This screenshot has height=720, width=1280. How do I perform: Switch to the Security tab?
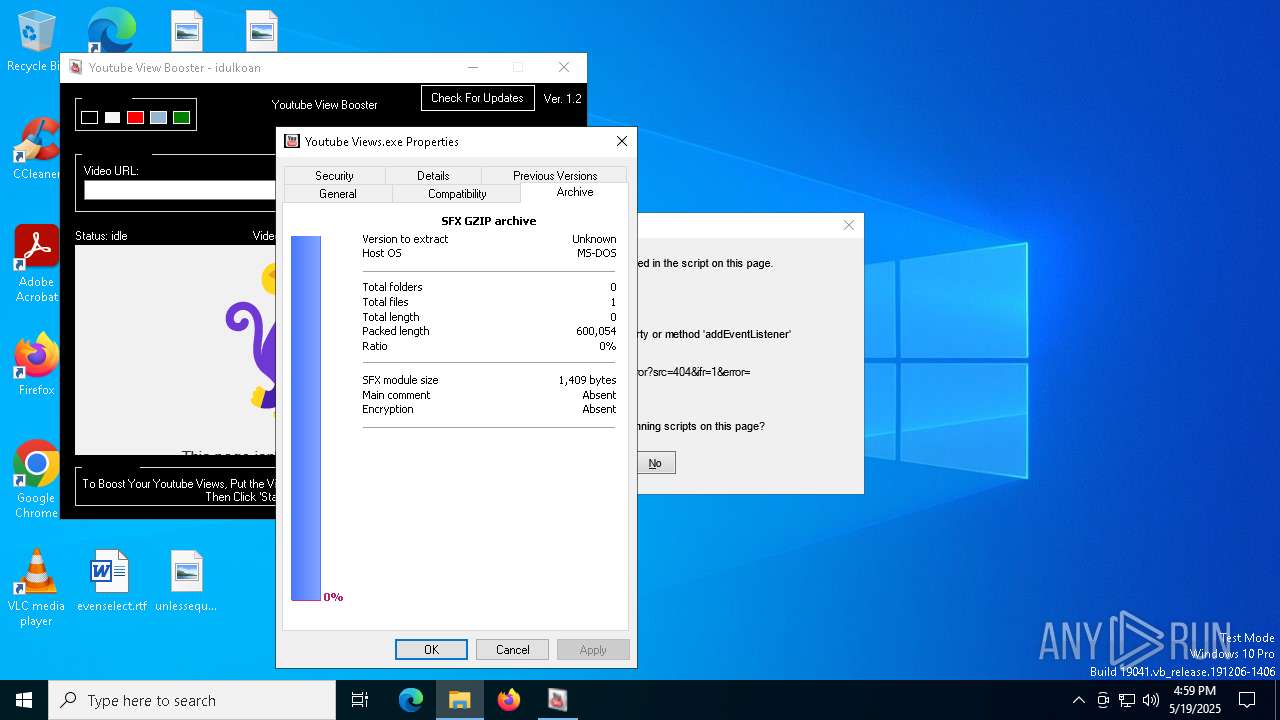334,175
